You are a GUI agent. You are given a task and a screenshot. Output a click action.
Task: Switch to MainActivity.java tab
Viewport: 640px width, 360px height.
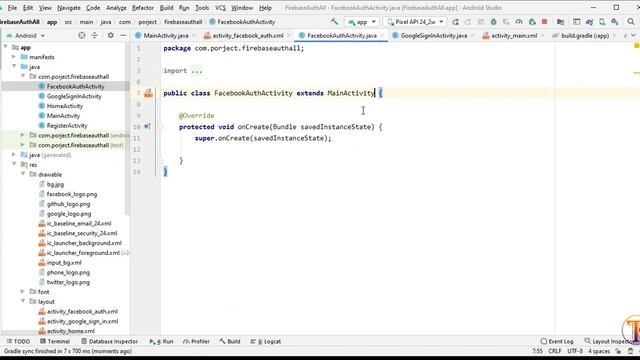point(166,36)
